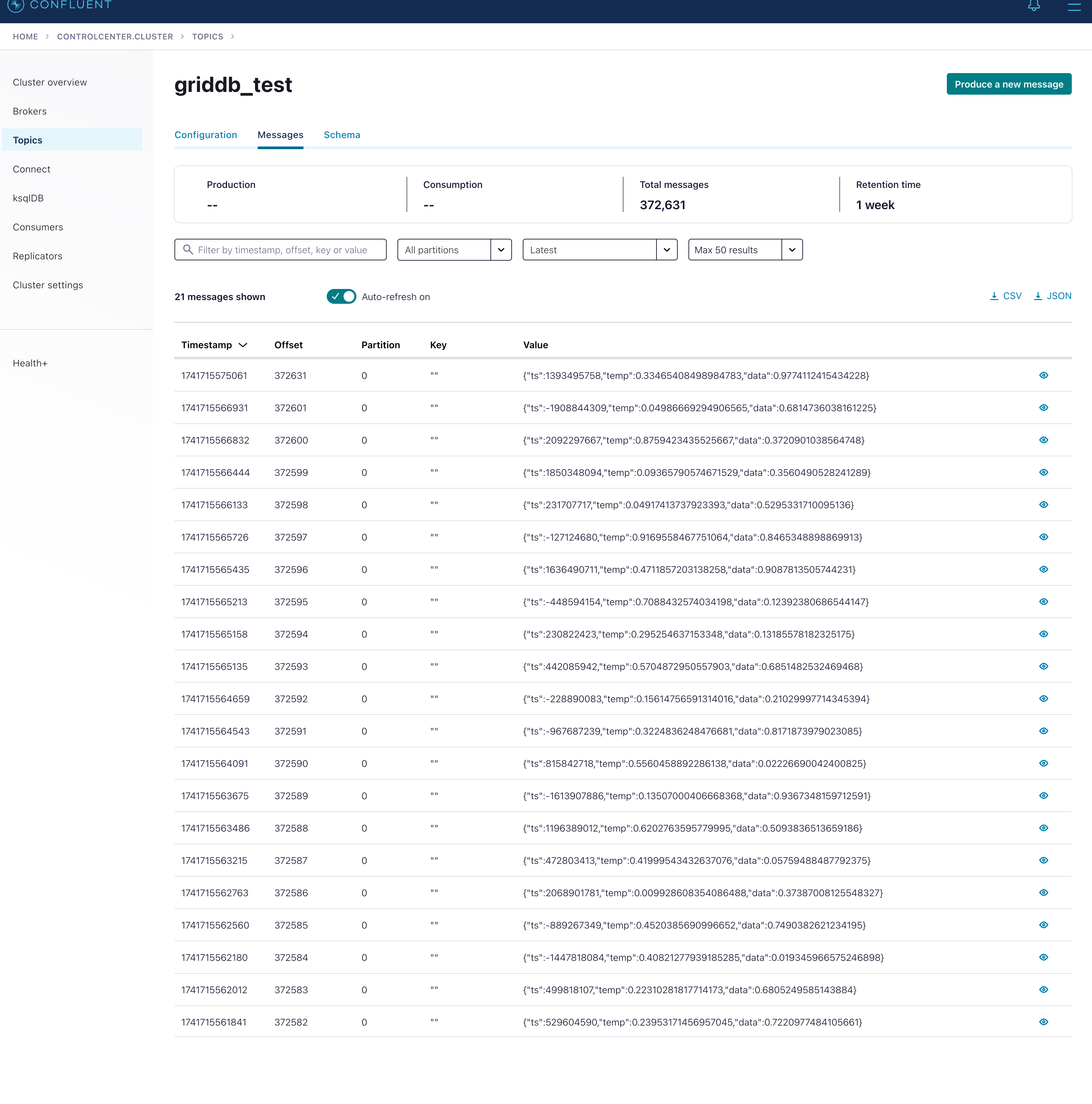Toggle the Auto-refresh switch off
Viewport: 1092px width, 1104px height.
341,297
